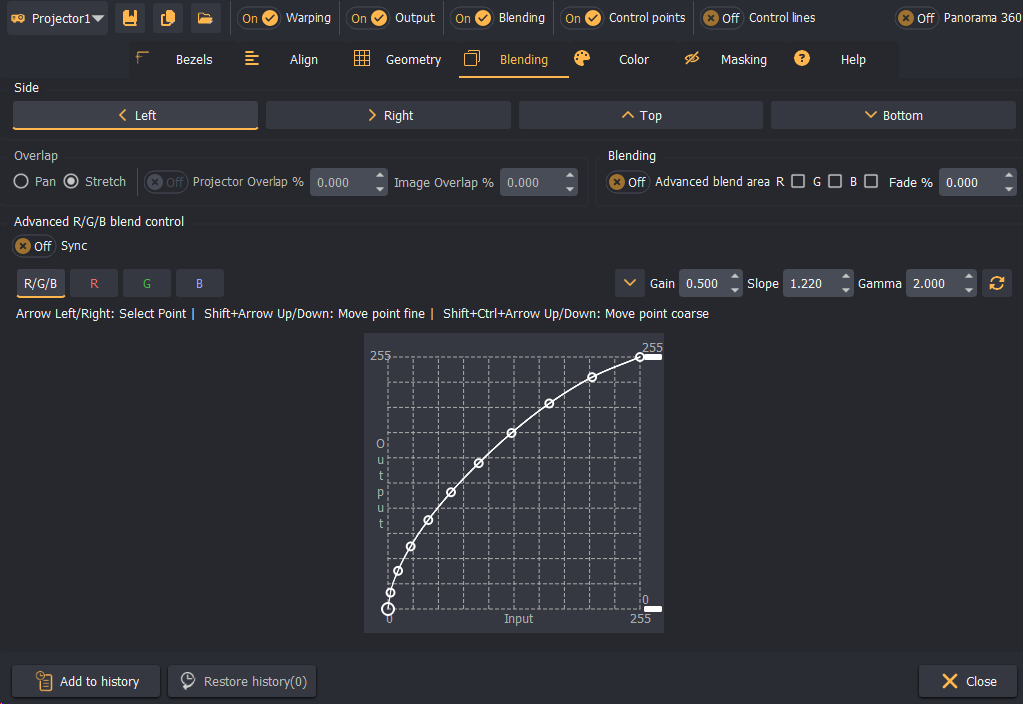Check the B blend area checkbox
Screen dimensions: 1023x704
click(x=871, y=181)
